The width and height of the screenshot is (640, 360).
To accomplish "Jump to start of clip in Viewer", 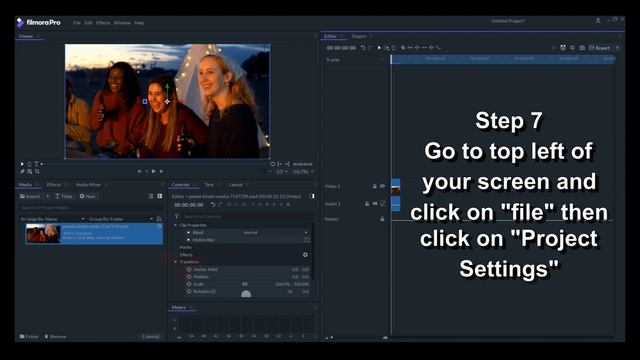I will 139,171.
